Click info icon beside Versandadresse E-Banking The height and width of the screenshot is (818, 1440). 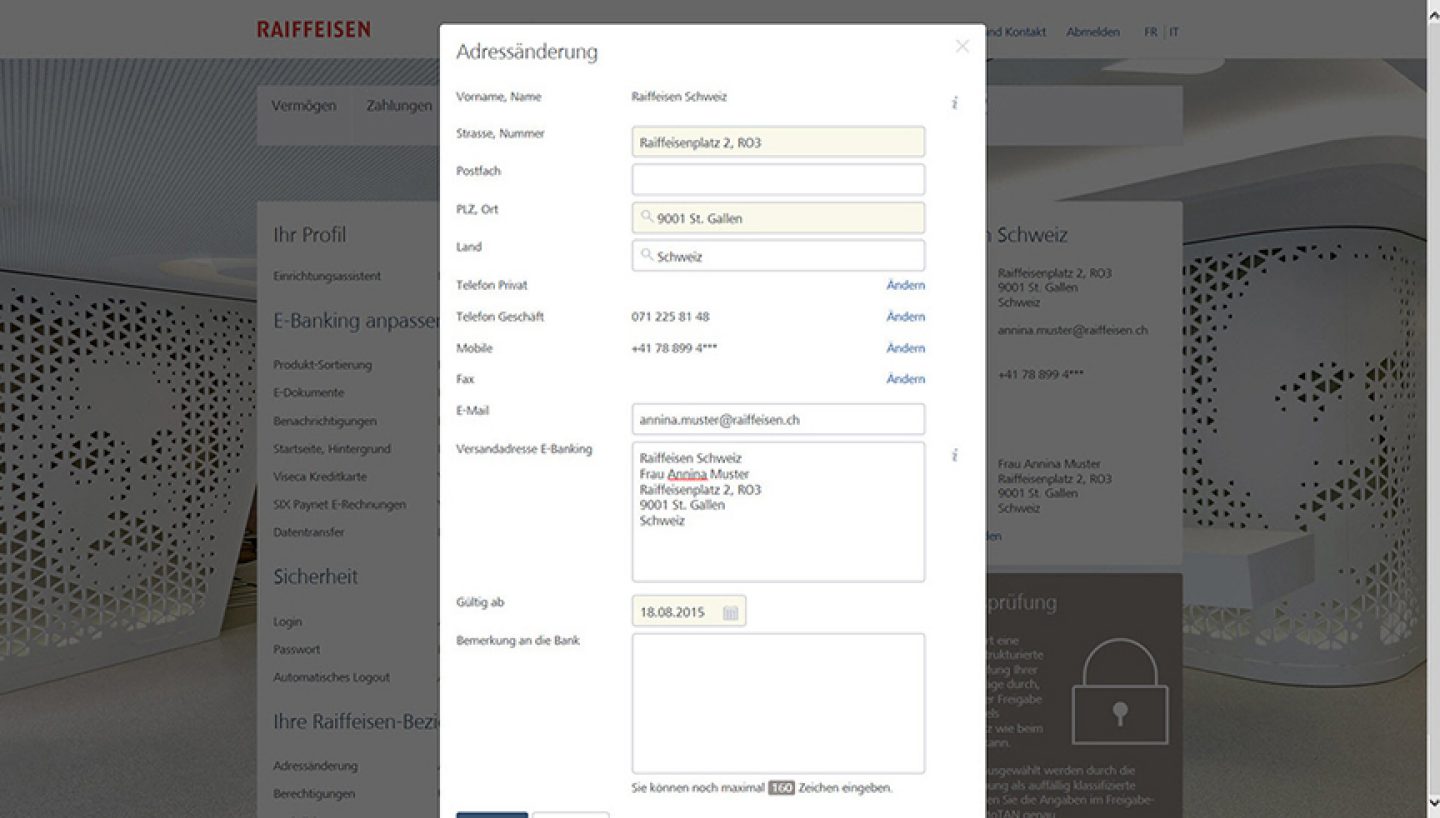(954, 455)
